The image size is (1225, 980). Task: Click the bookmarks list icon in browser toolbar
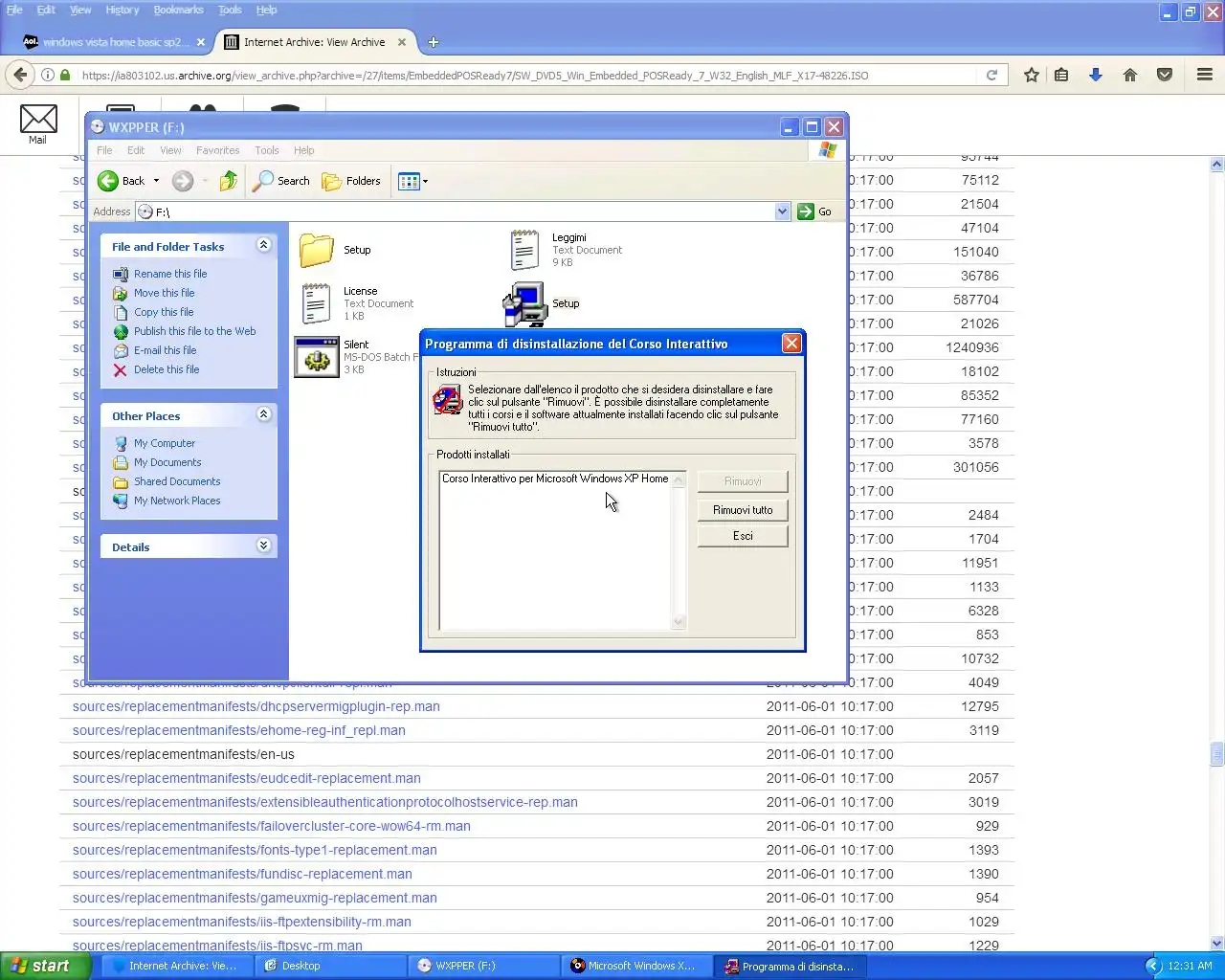pos(1061,75)
